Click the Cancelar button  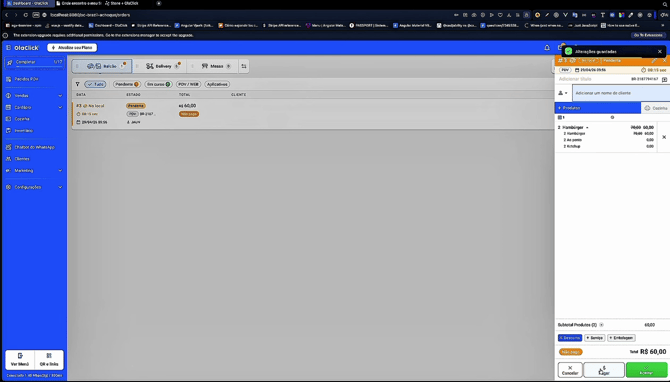570,370
